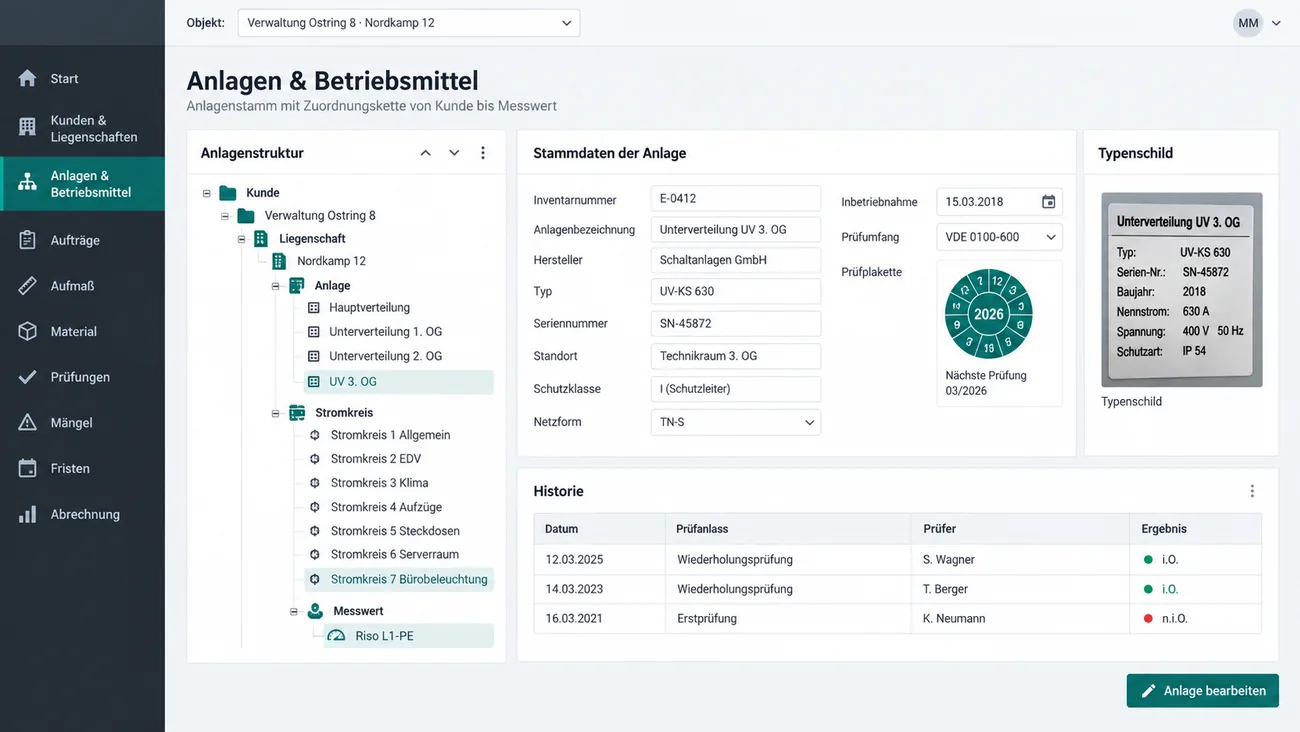Image resolution: width=1300 pixels, height=732 pixels.
Task: Open the Prüfungen section in sidebar
Action: (x=82, y=377)
